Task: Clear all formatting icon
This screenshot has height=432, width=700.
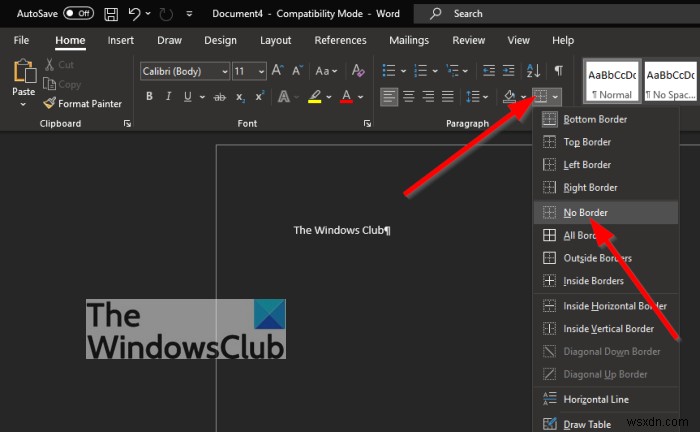Action: point(358,71)
